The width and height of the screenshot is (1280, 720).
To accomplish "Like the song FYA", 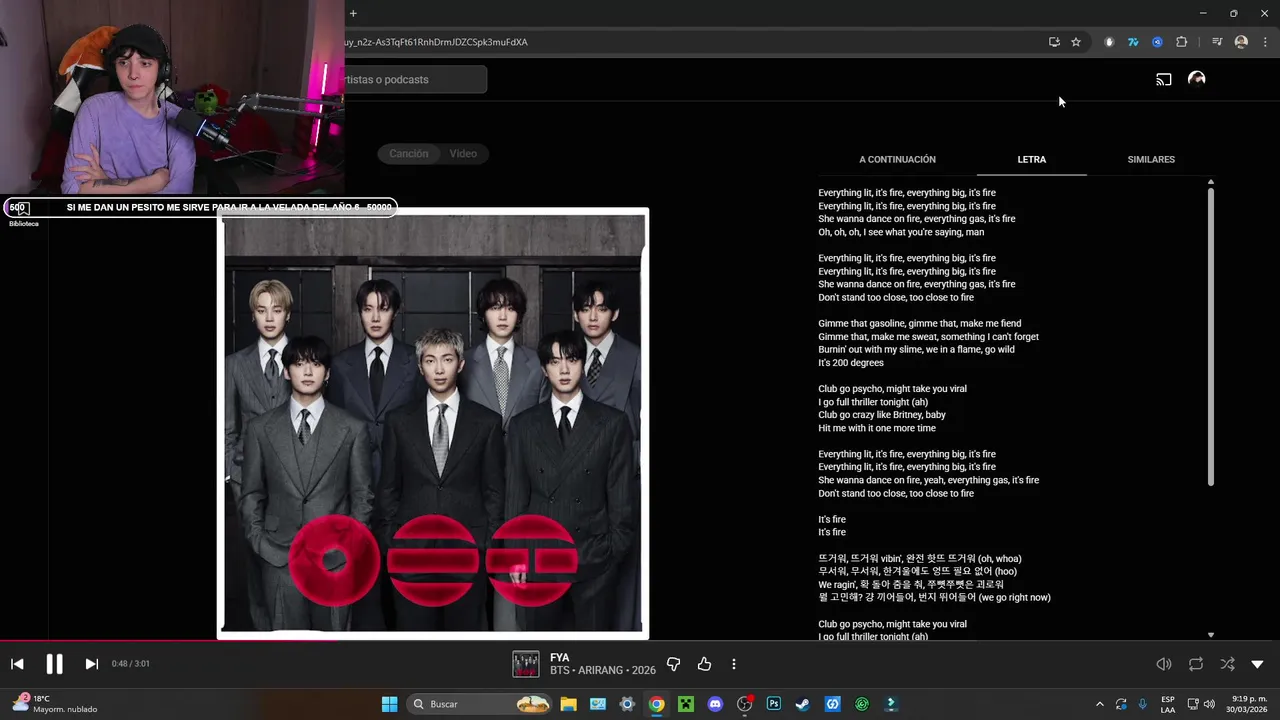I will [x=704, y=664].
